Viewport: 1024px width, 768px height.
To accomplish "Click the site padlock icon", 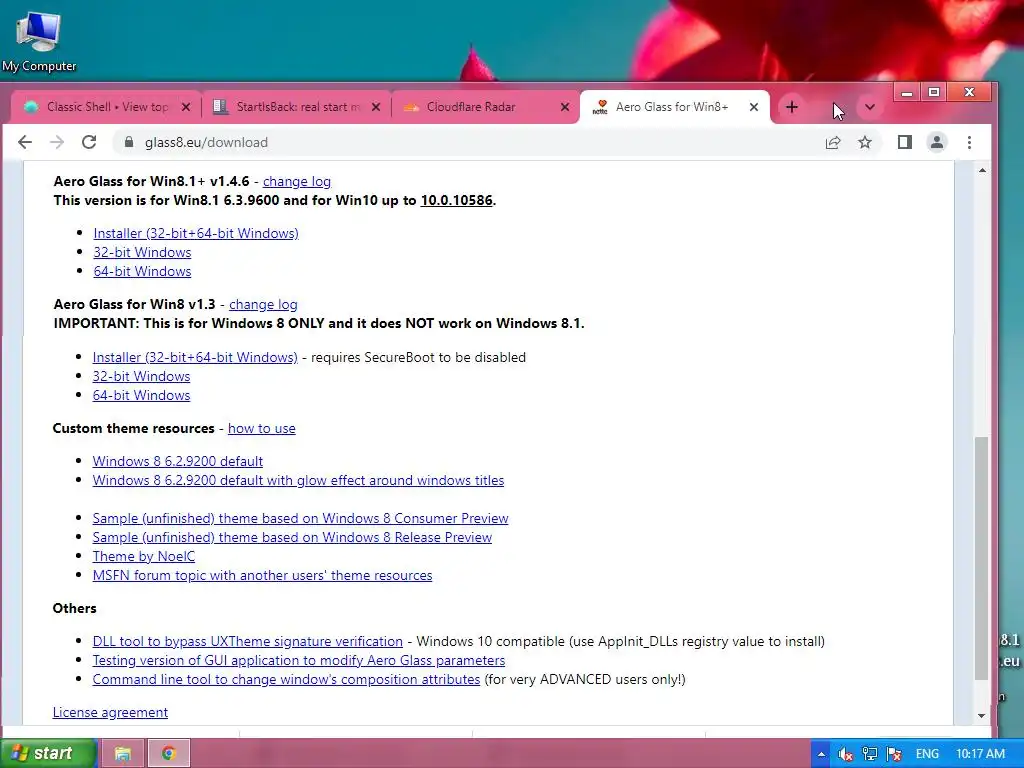I will point(129,142).
